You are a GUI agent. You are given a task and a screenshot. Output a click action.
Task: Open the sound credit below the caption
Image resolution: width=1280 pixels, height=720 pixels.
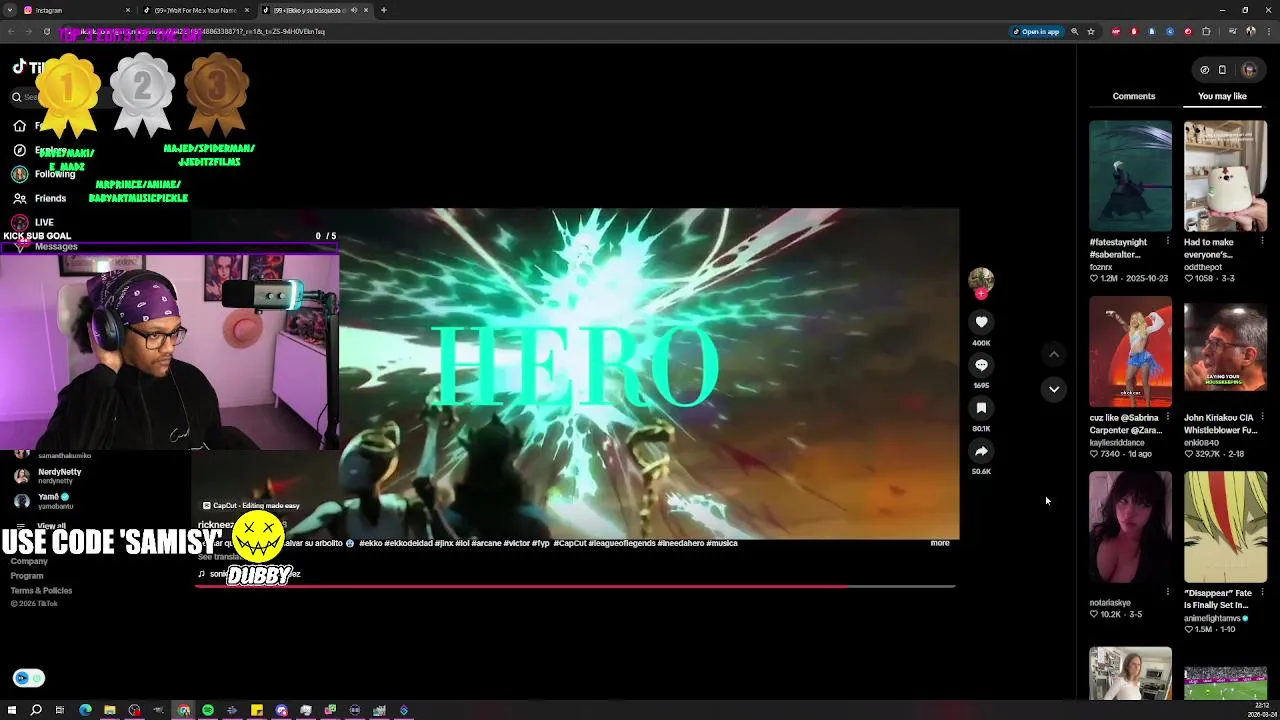click(x=250, y=574)
